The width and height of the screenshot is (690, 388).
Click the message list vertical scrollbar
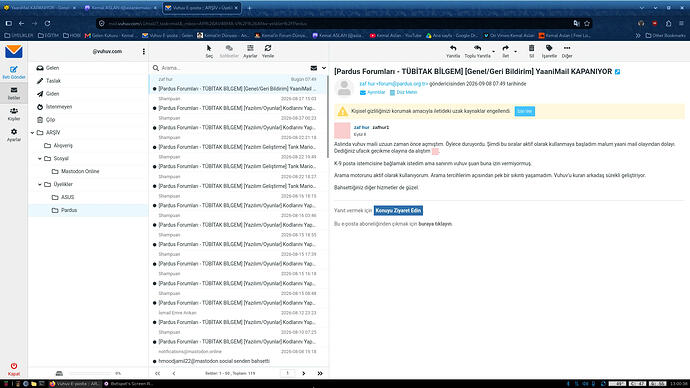tap(327, 117)
